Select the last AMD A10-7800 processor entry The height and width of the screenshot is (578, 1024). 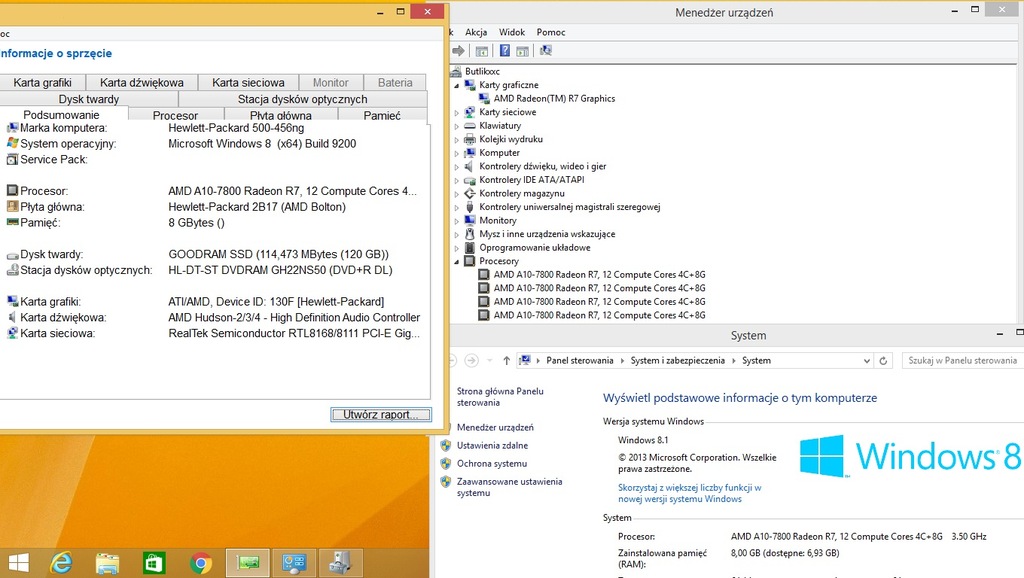point(600,315)
